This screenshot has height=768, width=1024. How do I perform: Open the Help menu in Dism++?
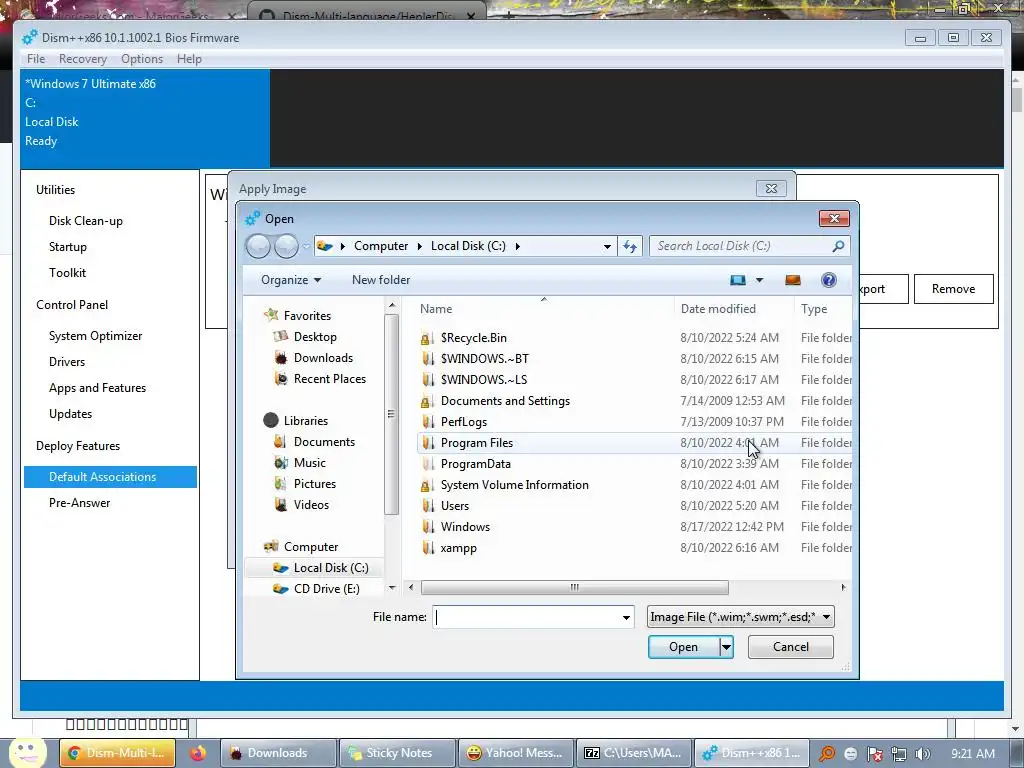pyautogui.click(x=189, y=59)
